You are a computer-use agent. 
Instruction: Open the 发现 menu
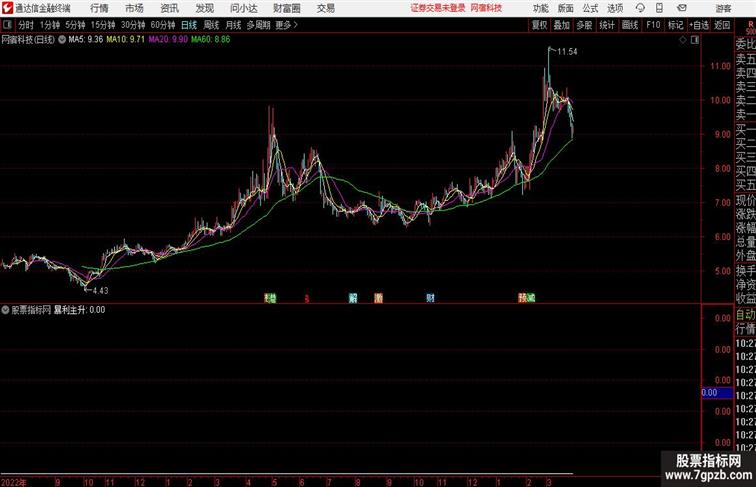pos(204,8)
